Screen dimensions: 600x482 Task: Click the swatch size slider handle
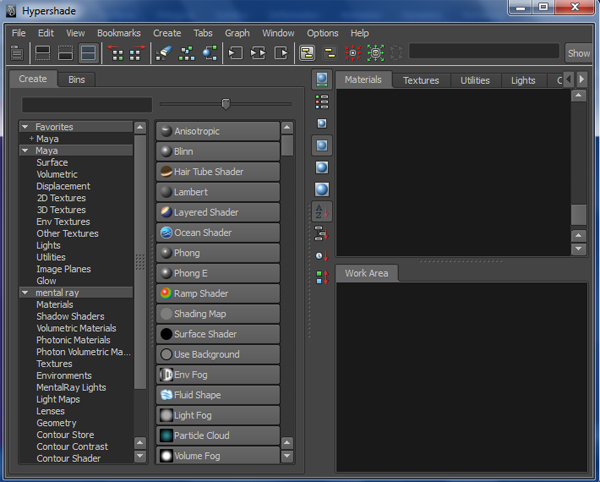[226, 104]
